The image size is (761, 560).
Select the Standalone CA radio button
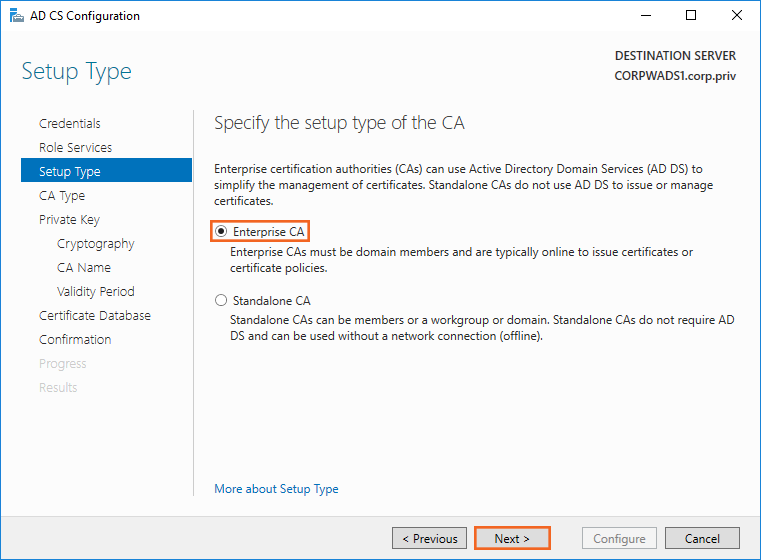[x=222, y=300]
